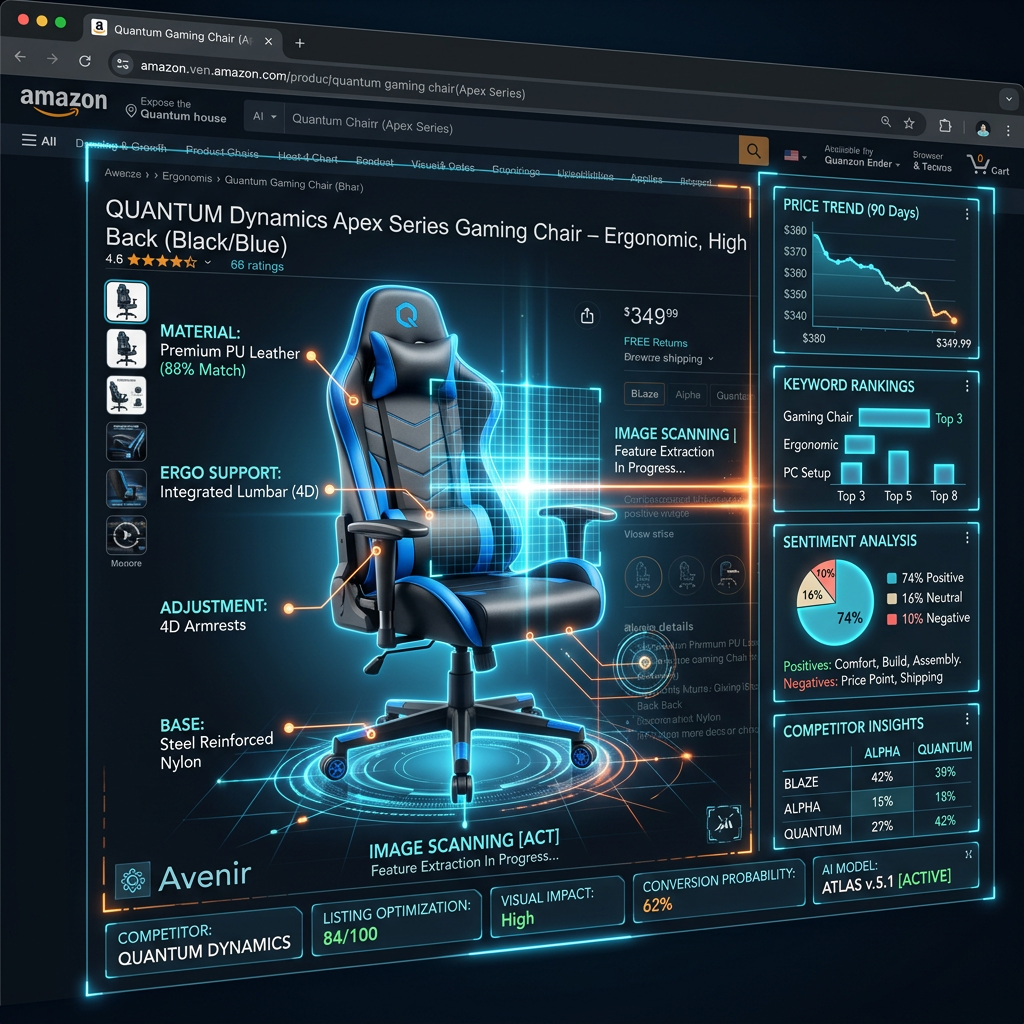Close the AI Model ATLAS panel
Viewport: 1024px width, 1024px height.
tap(968, 854)
